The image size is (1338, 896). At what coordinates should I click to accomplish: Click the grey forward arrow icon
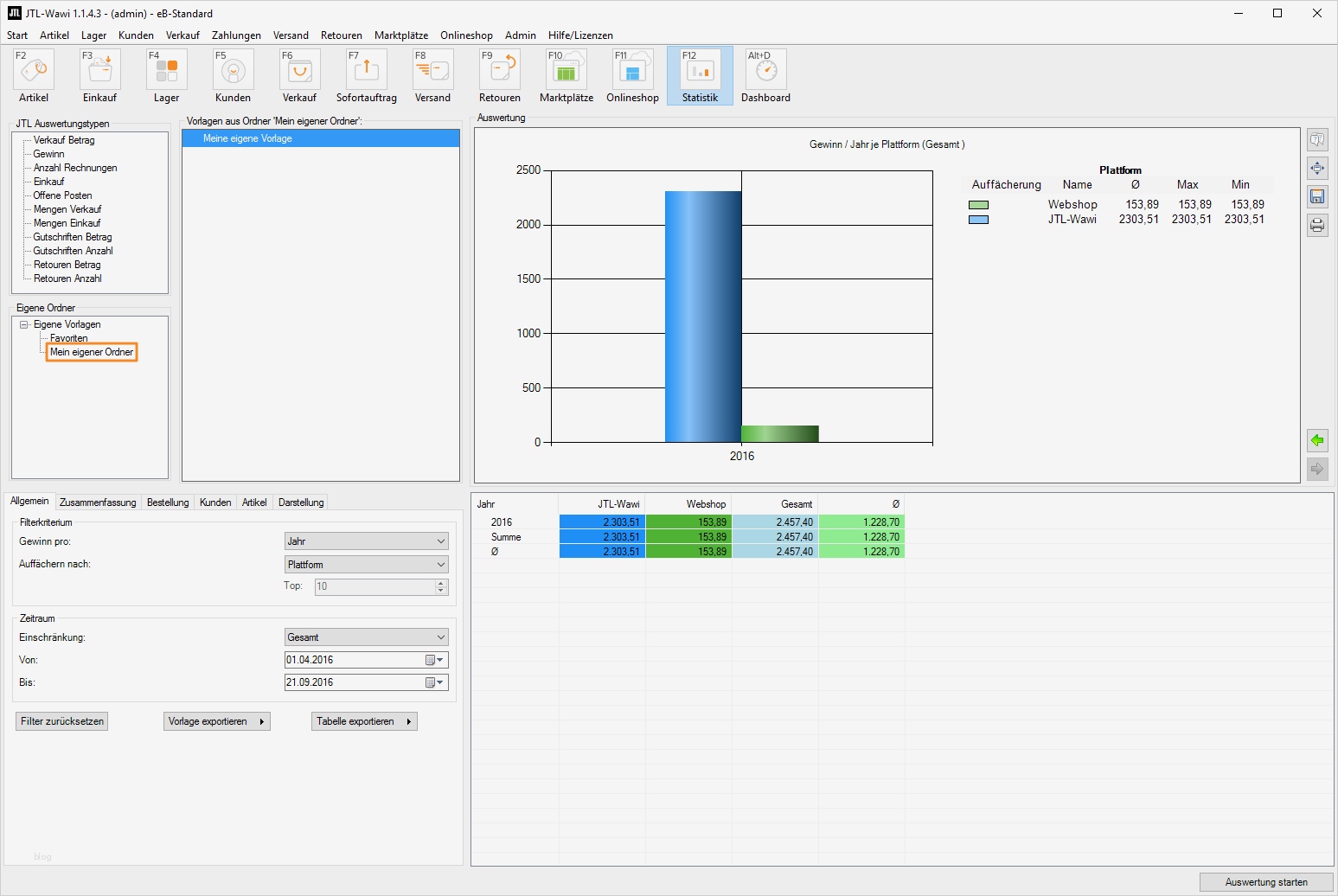pos(1317,469)
